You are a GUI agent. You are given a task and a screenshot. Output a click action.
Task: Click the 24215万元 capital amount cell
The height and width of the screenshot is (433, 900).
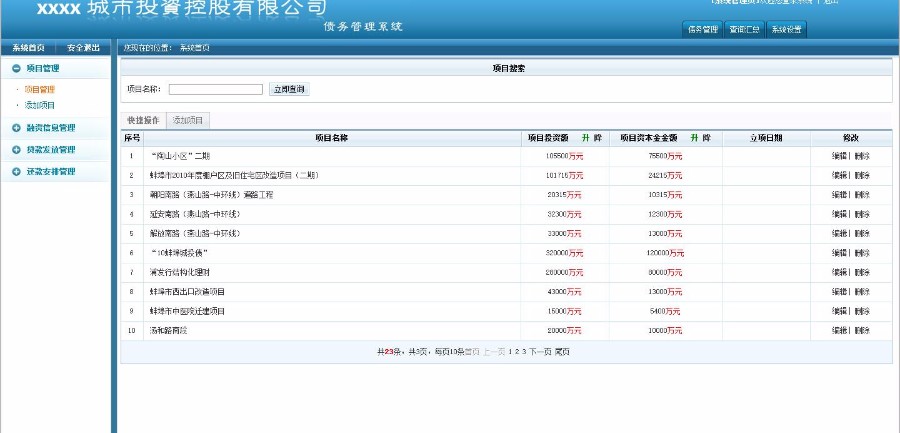pyautogui.click(x=665, y=176)
